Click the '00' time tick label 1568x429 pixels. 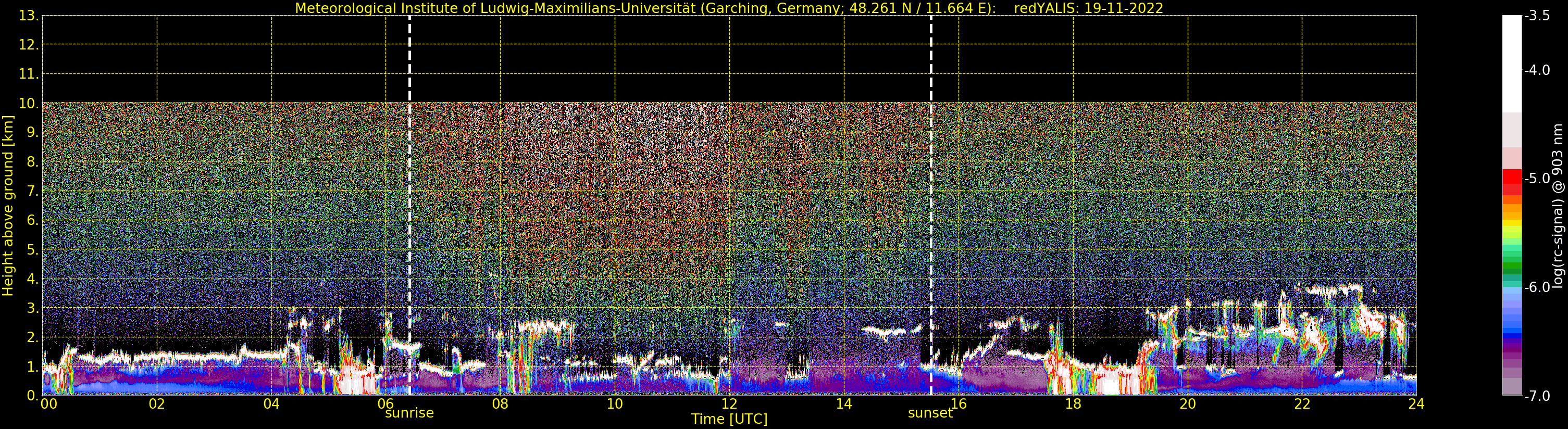[x=48, y=403]
